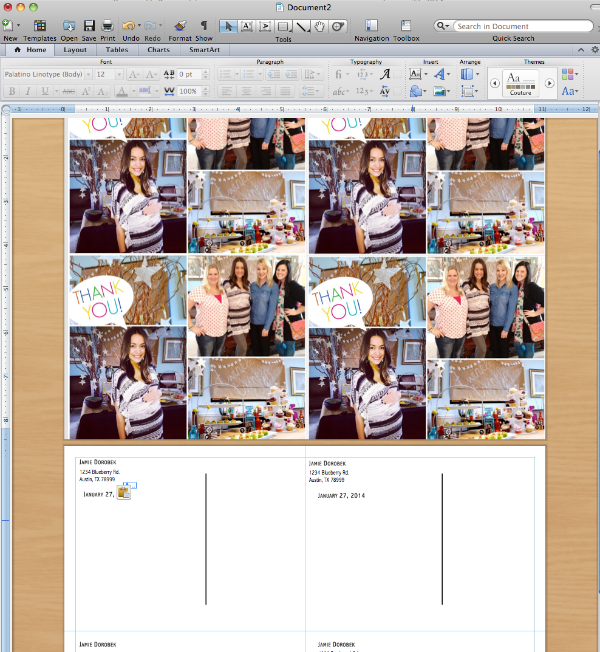Viewport: 600px width, 652px height.
Task: Switch to the Layout tab
Action: point(75,48)
